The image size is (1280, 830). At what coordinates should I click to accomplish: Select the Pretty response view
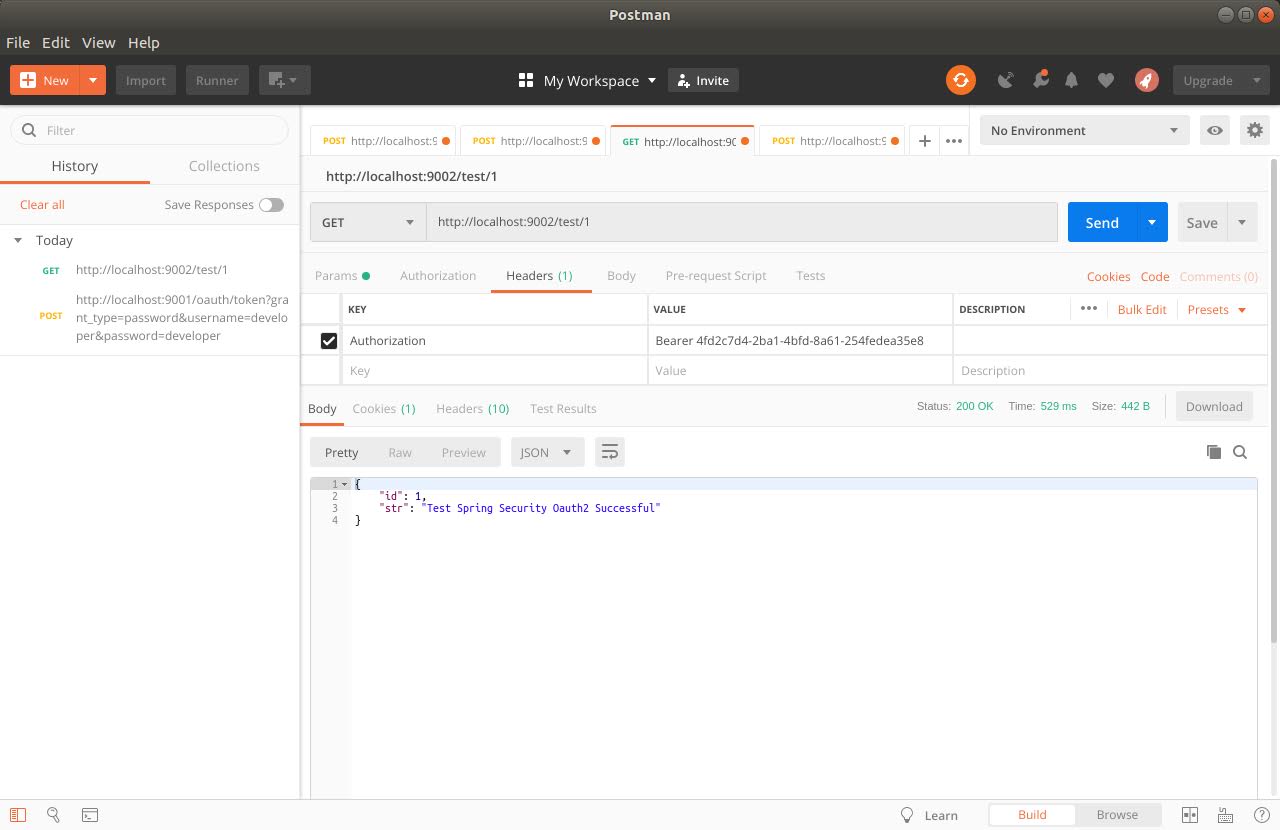[341, 452]
